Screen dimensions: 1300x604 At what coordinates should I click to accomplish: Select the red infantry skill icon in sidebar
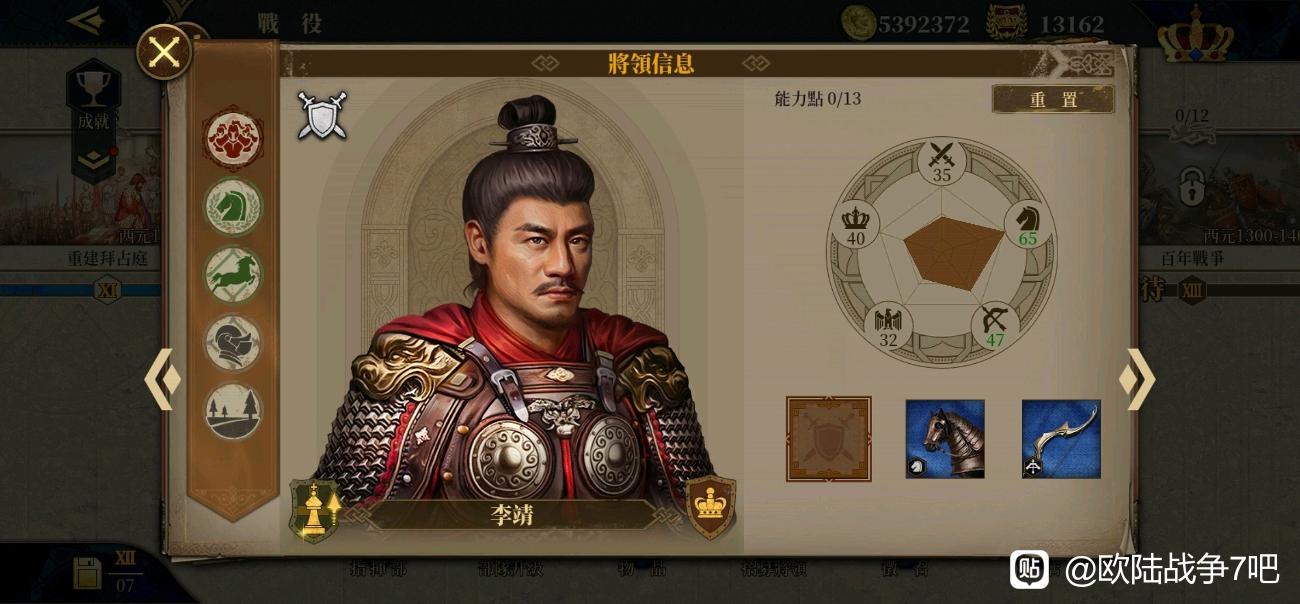coord(233,138)
